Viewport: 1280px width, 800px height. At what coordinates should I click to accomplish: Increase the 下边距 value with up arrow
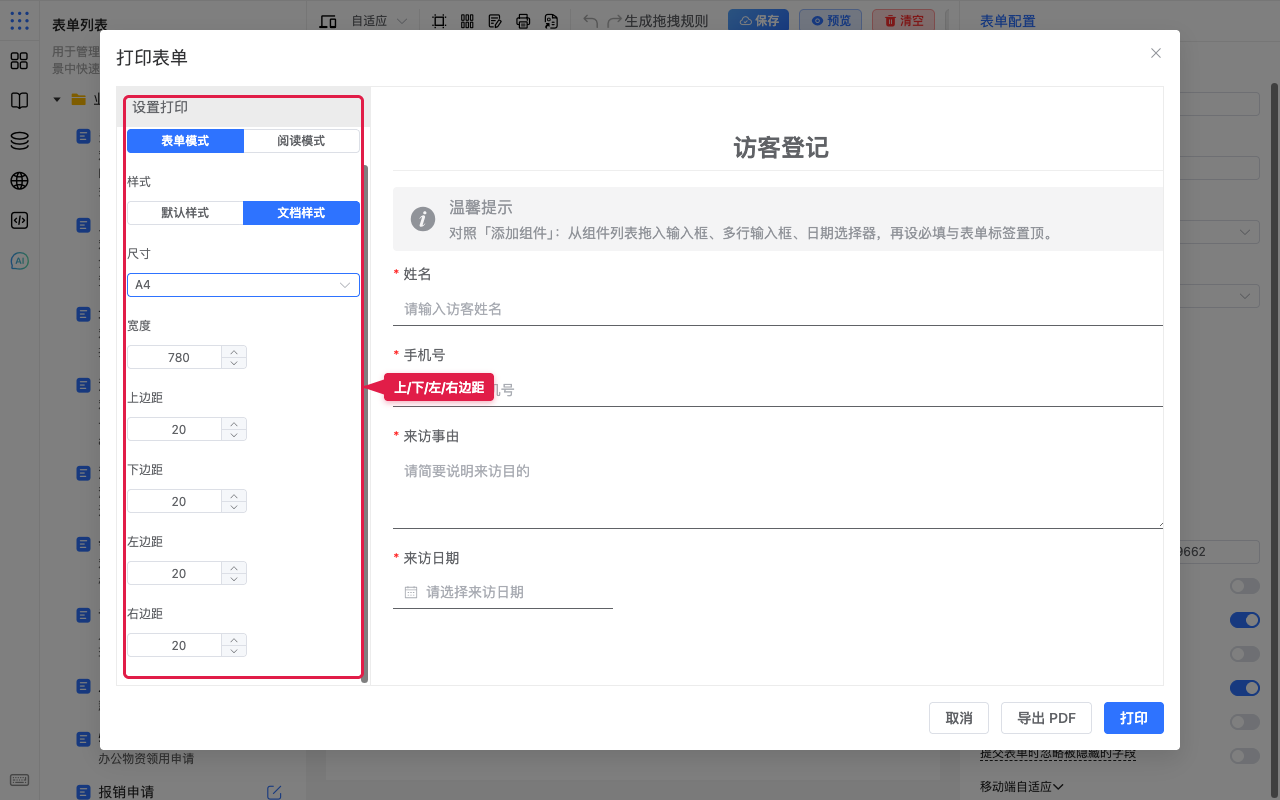[x=234, y=495]
